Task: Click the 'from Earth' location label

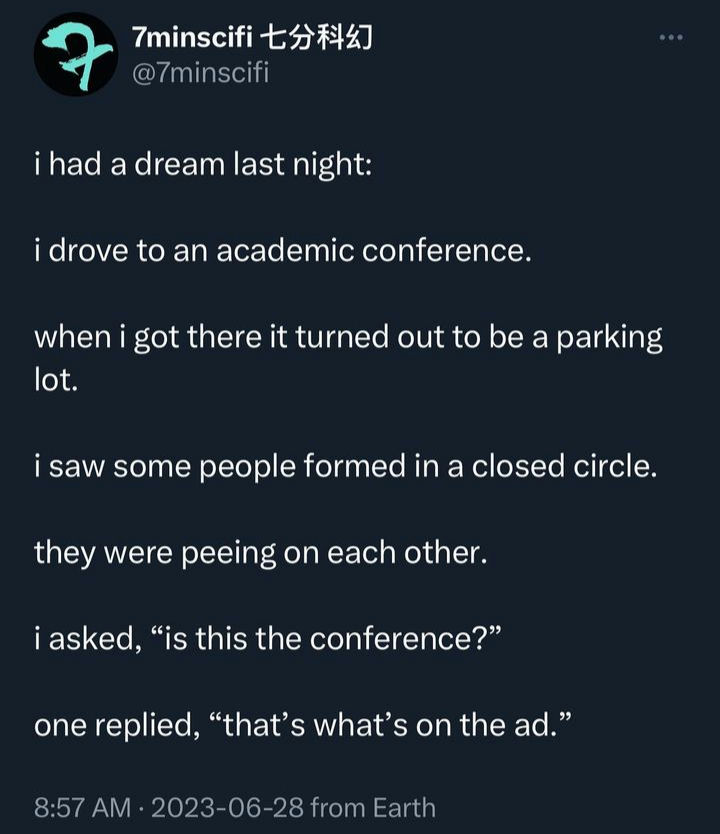Action: [373, 807]
